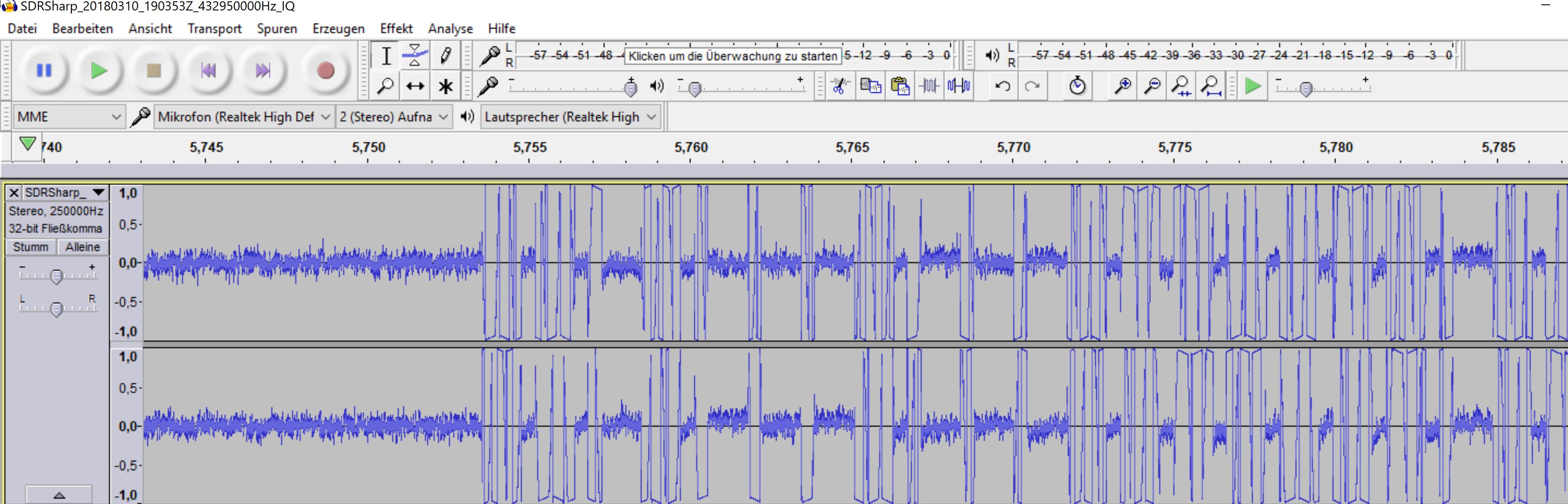Adjust the recording volume slider
Image resolution: width=1568 pixels, height=504 pixels.
[x=573, y=88]
